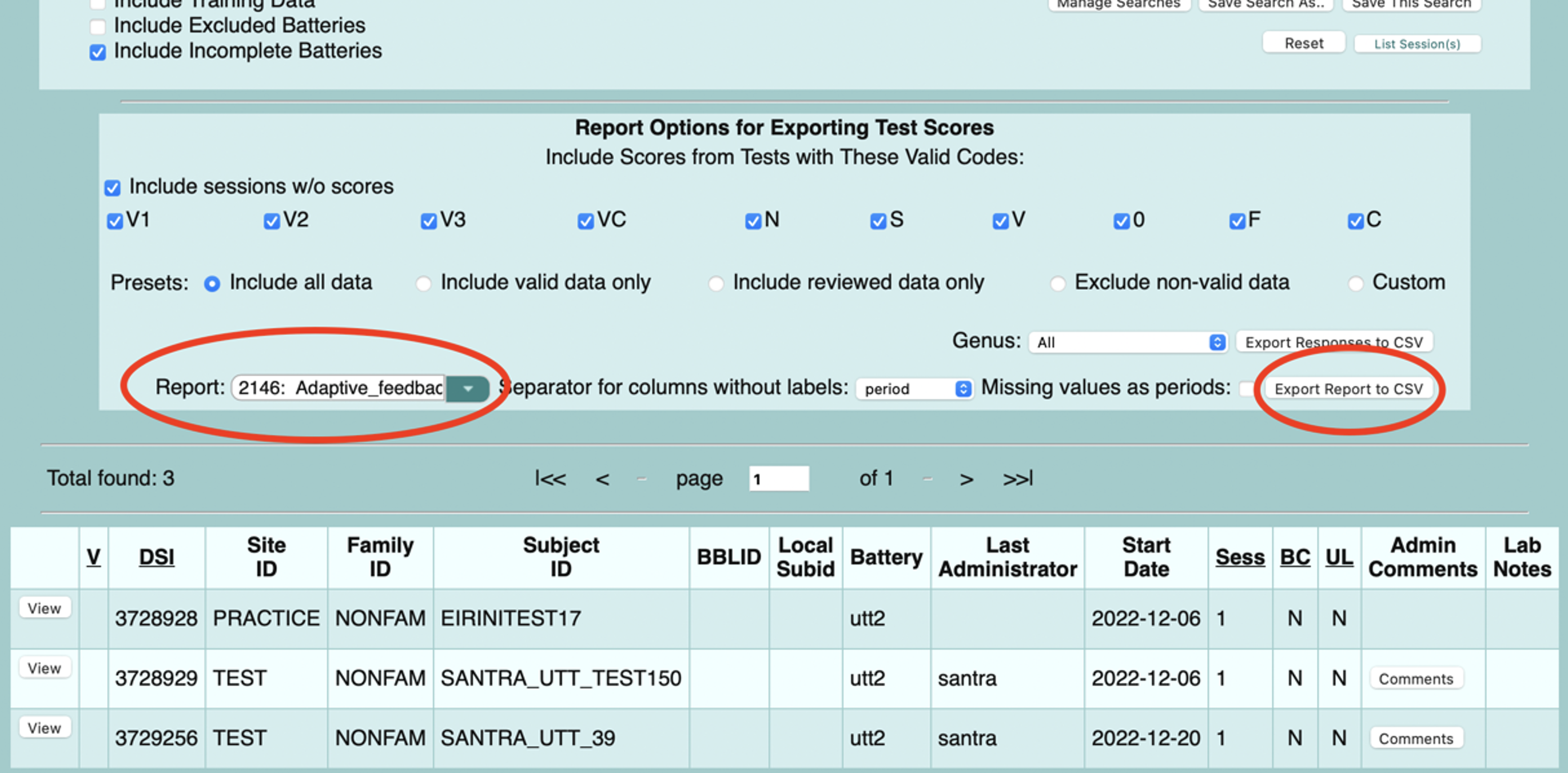The width and height of the screenshot is (1568, 773).
Task: Click the Total found: 3 text
Action: click(111, 479)
